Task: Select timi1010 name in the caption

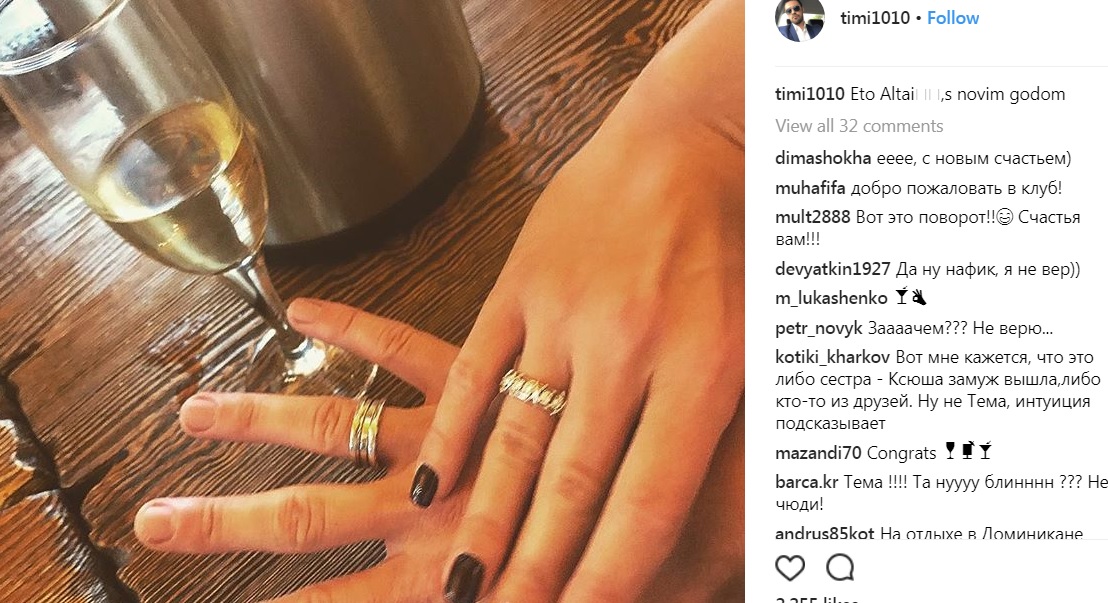Action: pos(810,94)
